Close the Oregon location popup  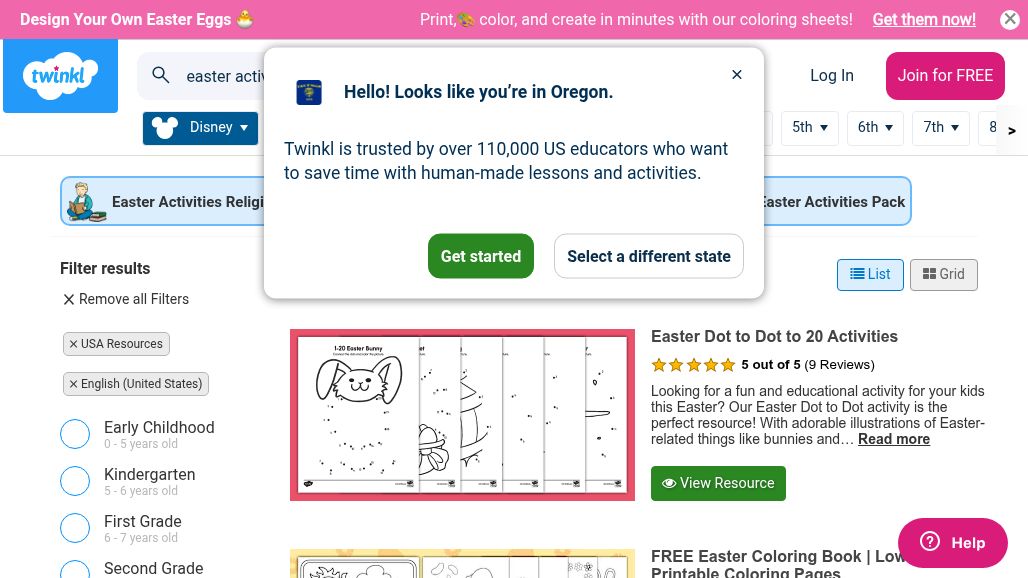pyautogui.click(x=737, y=75)
